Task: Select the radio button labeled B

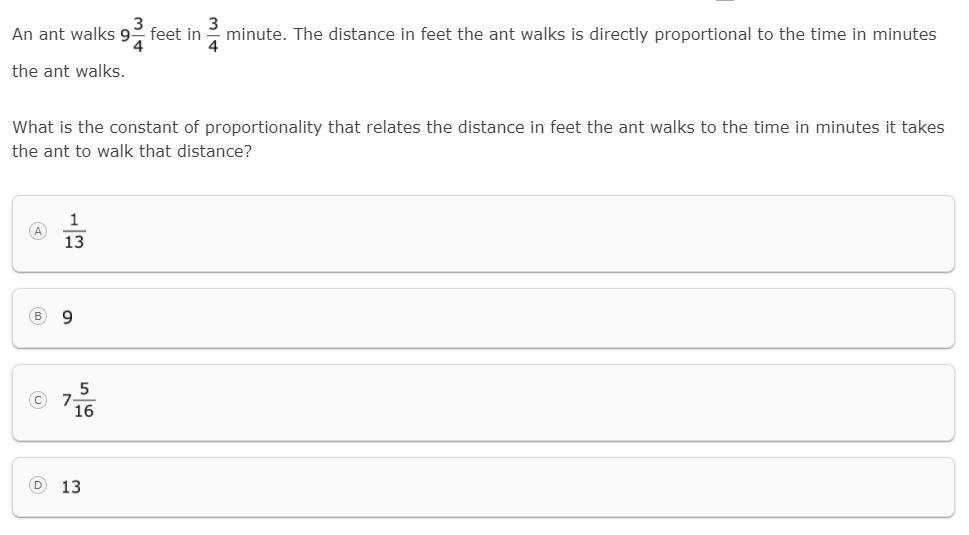Action: [38, 316]
